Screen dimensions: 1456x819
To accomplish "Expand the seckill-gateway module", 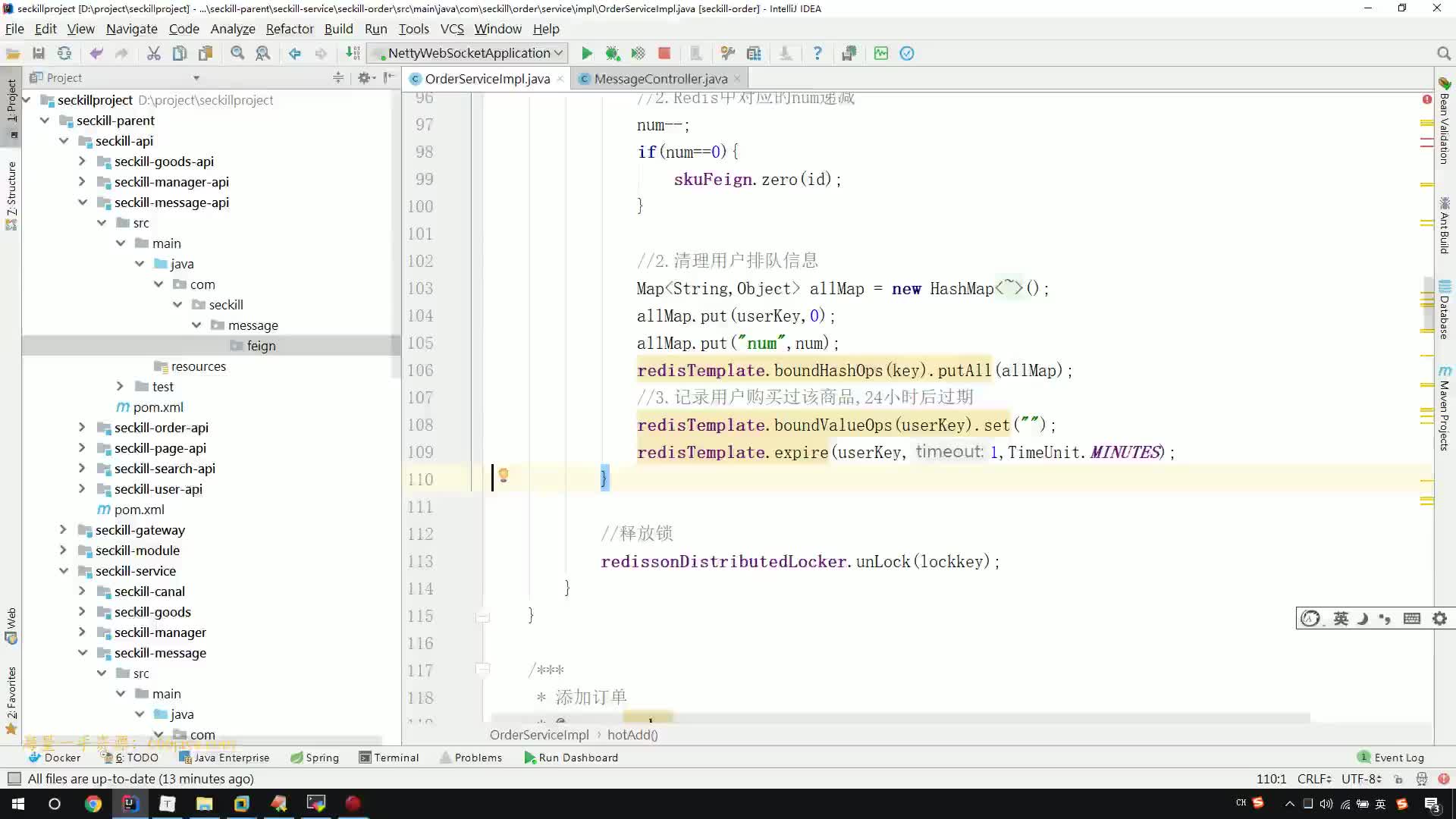I will (x=63, y=530).
